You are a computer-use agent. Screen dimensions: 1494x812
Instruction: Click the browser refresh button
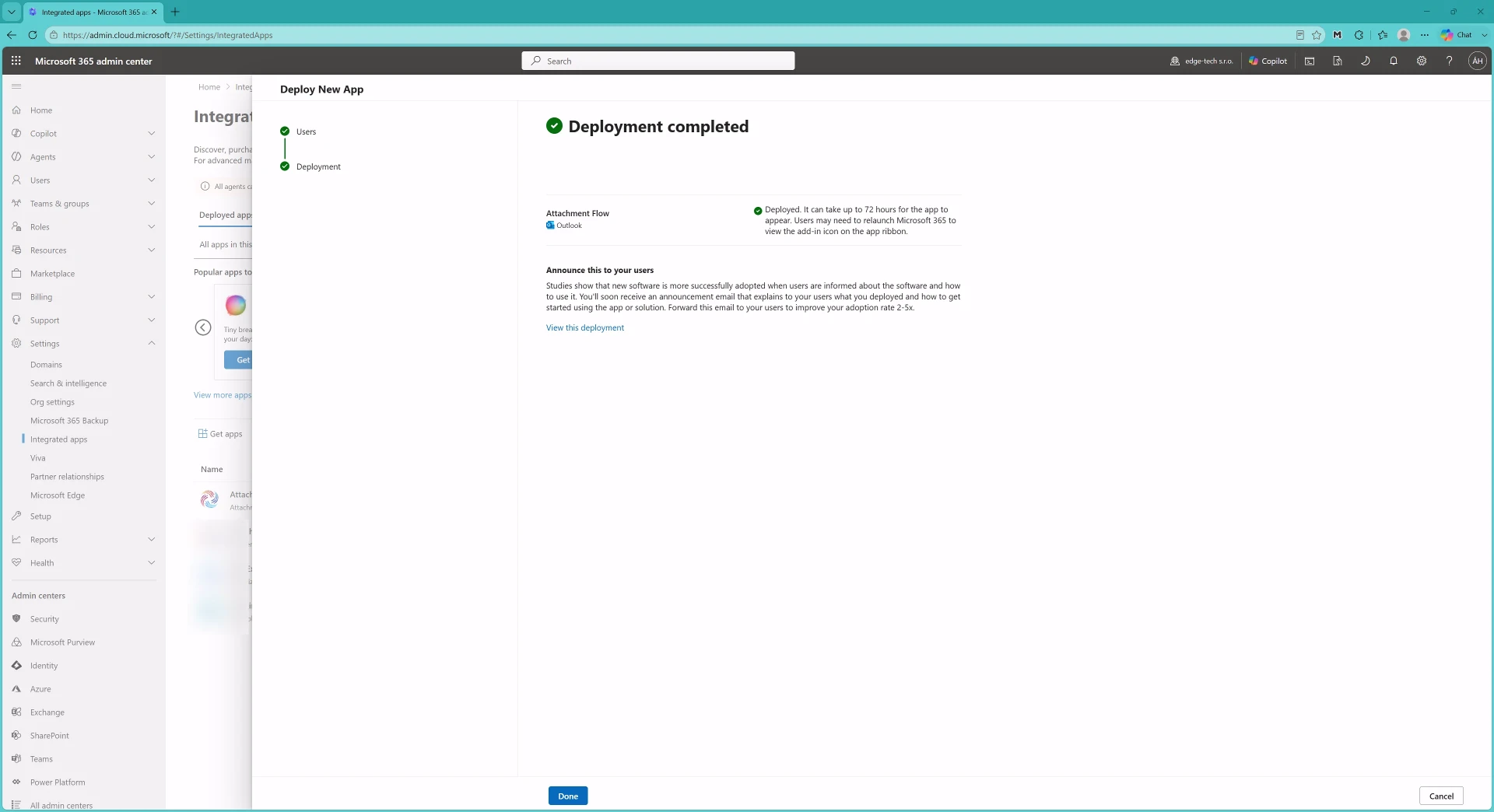click(x=33, y=35)
